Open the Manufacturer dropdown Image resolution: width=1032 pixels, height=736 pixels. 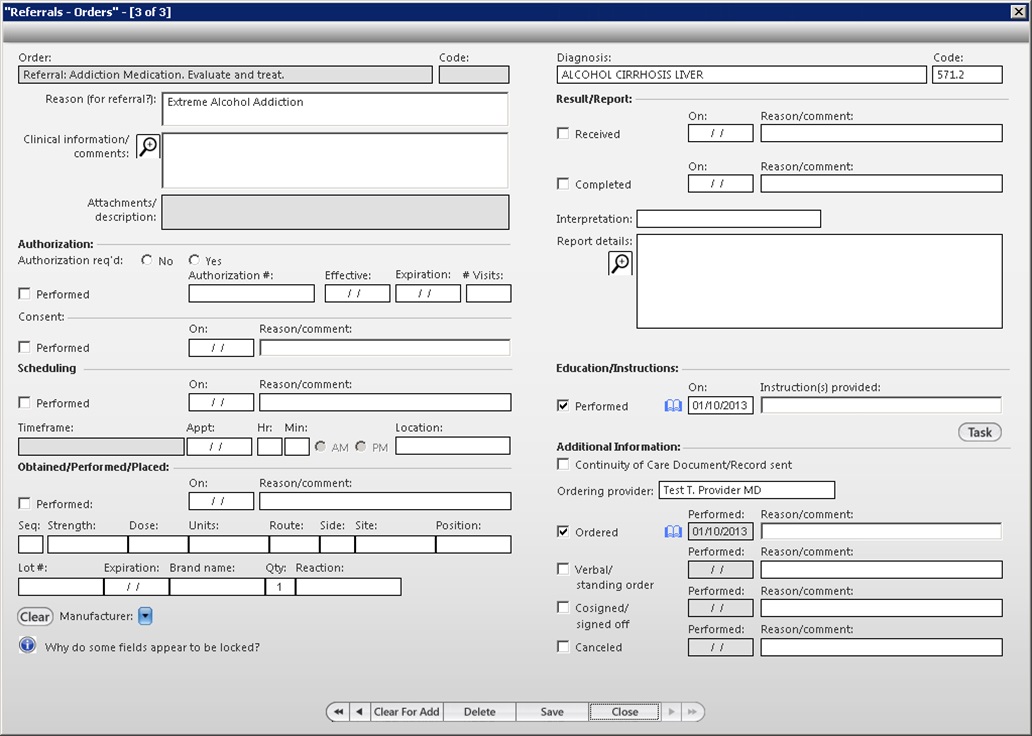point(145,616)
